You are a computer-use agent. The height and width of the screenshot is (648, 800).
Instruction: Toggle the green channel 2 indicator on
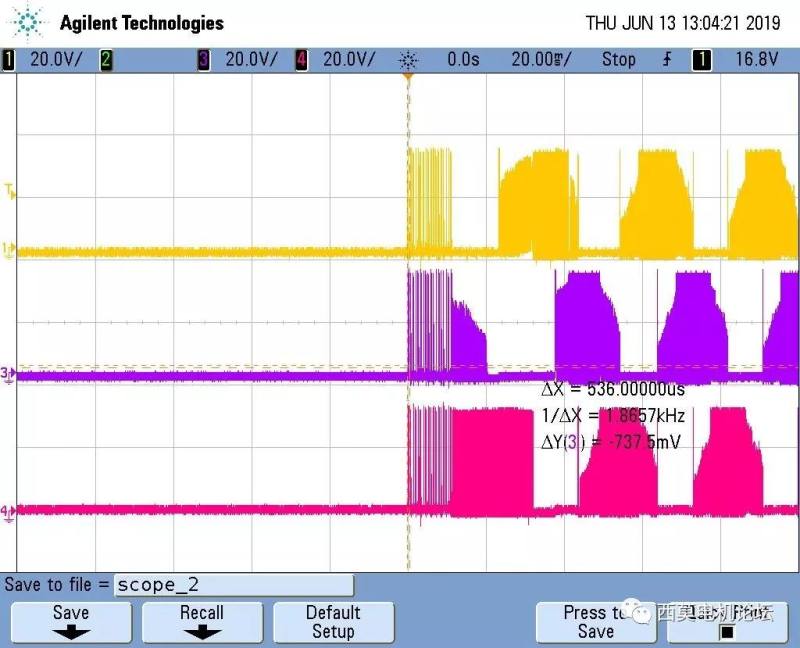pos(106,60)
